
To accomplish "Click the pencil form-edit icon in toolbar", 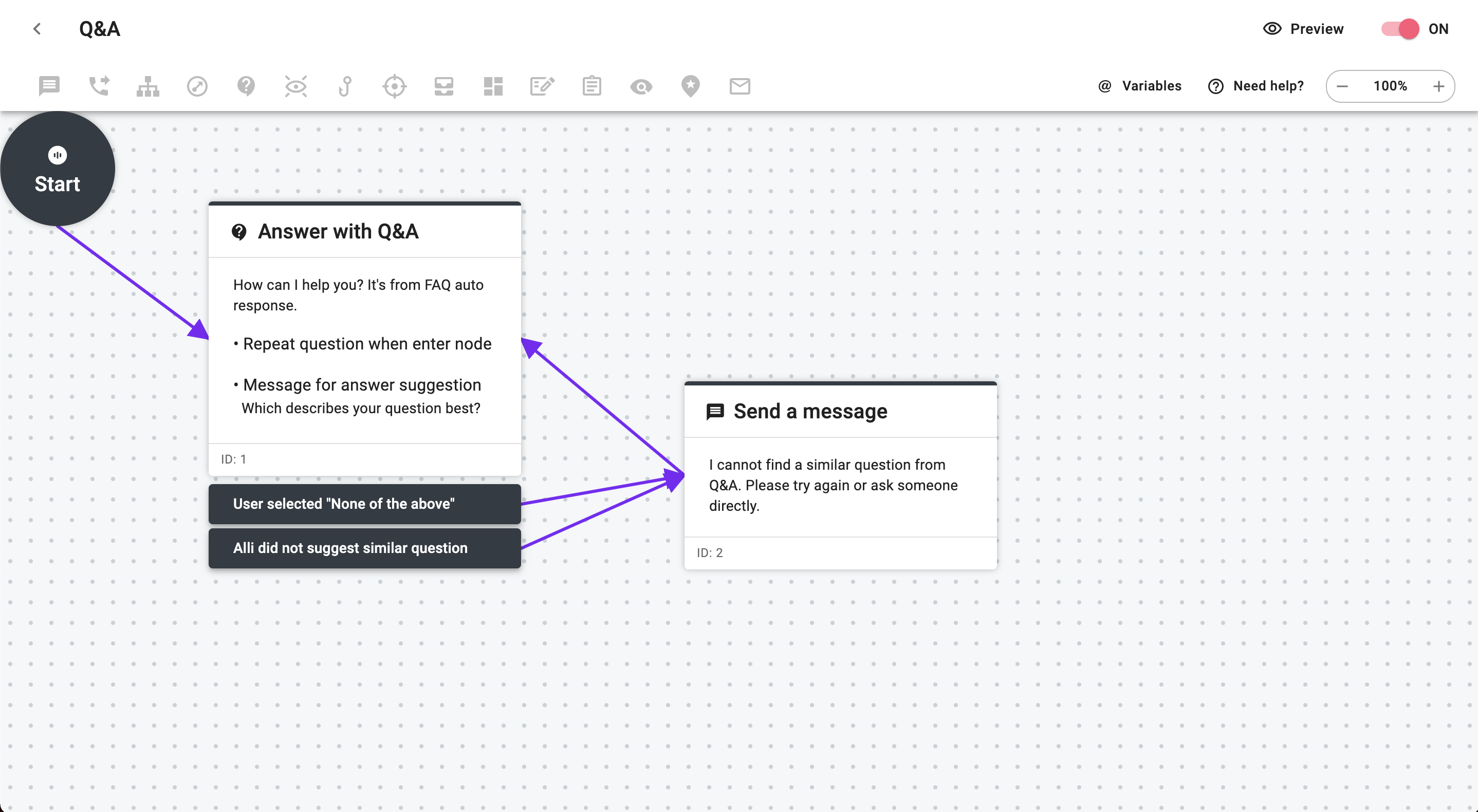I will 542,86.
